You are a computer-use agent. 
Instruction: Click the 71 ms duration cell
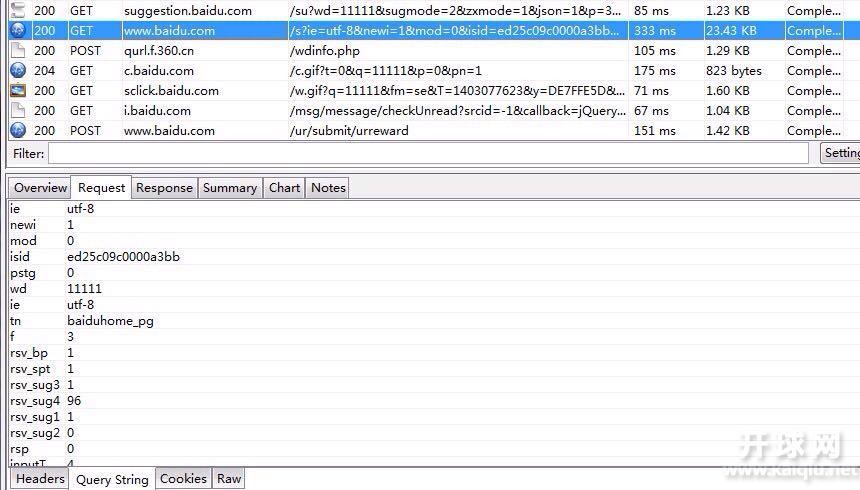click(x=651, y=91)
